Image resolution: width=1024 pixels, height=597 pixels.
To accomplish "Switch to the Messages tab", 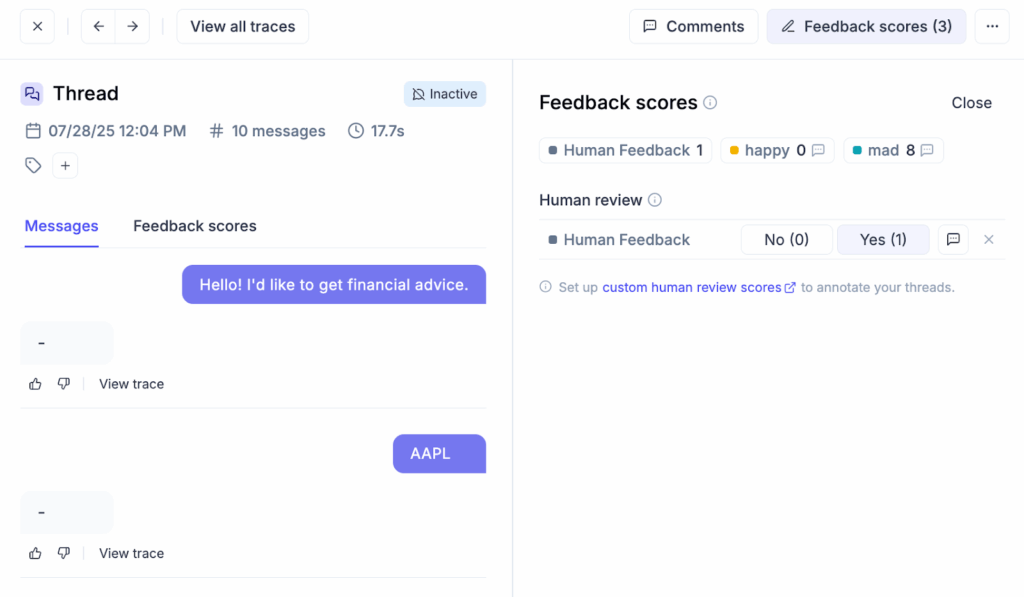I will tap(61, 226).
